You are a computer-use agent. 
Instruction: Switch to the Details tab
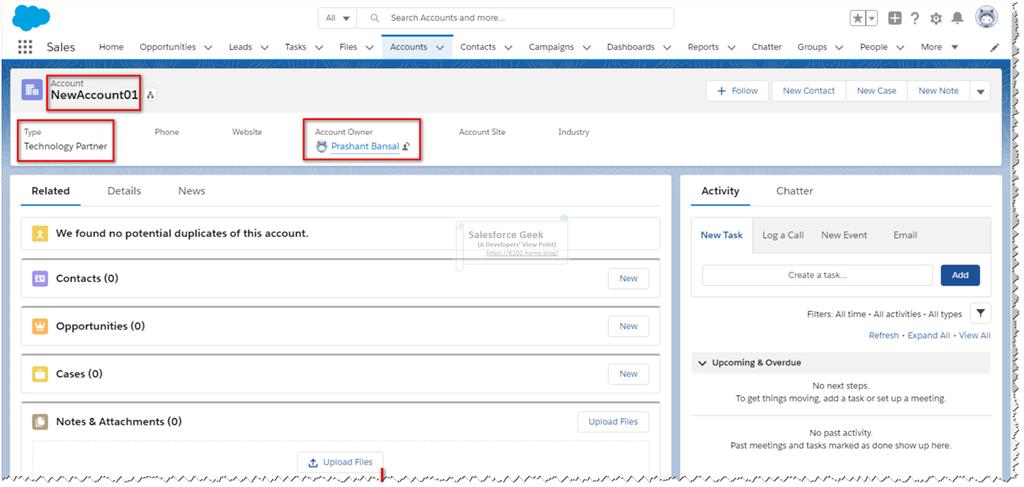[x=124, y=191]
